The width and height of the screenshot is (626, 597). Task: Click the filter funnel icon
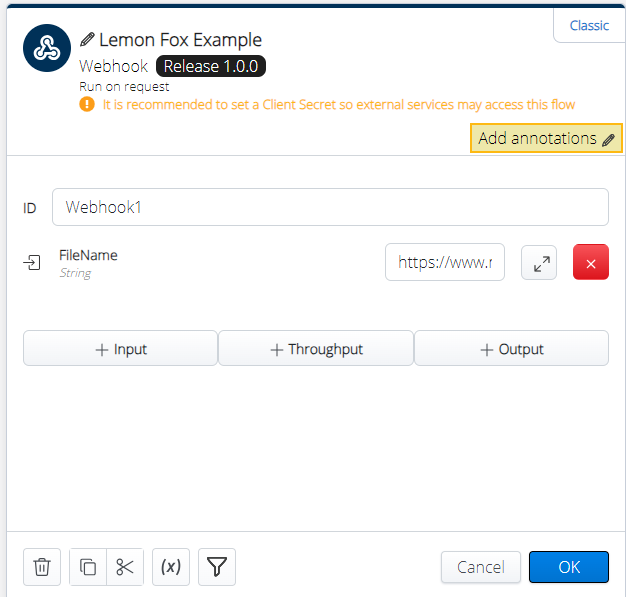click(x=217, y=567)
